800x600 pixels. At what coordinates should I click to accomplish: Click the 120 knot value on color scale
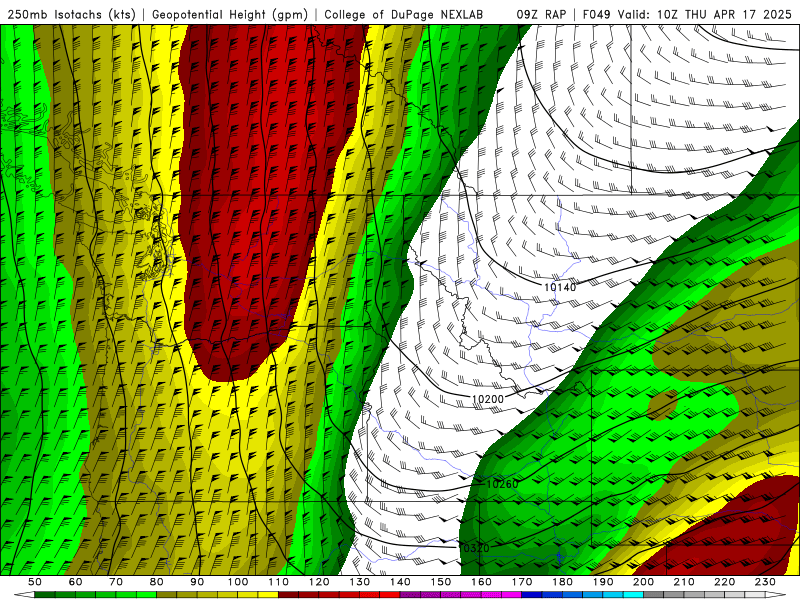[319, 582]
